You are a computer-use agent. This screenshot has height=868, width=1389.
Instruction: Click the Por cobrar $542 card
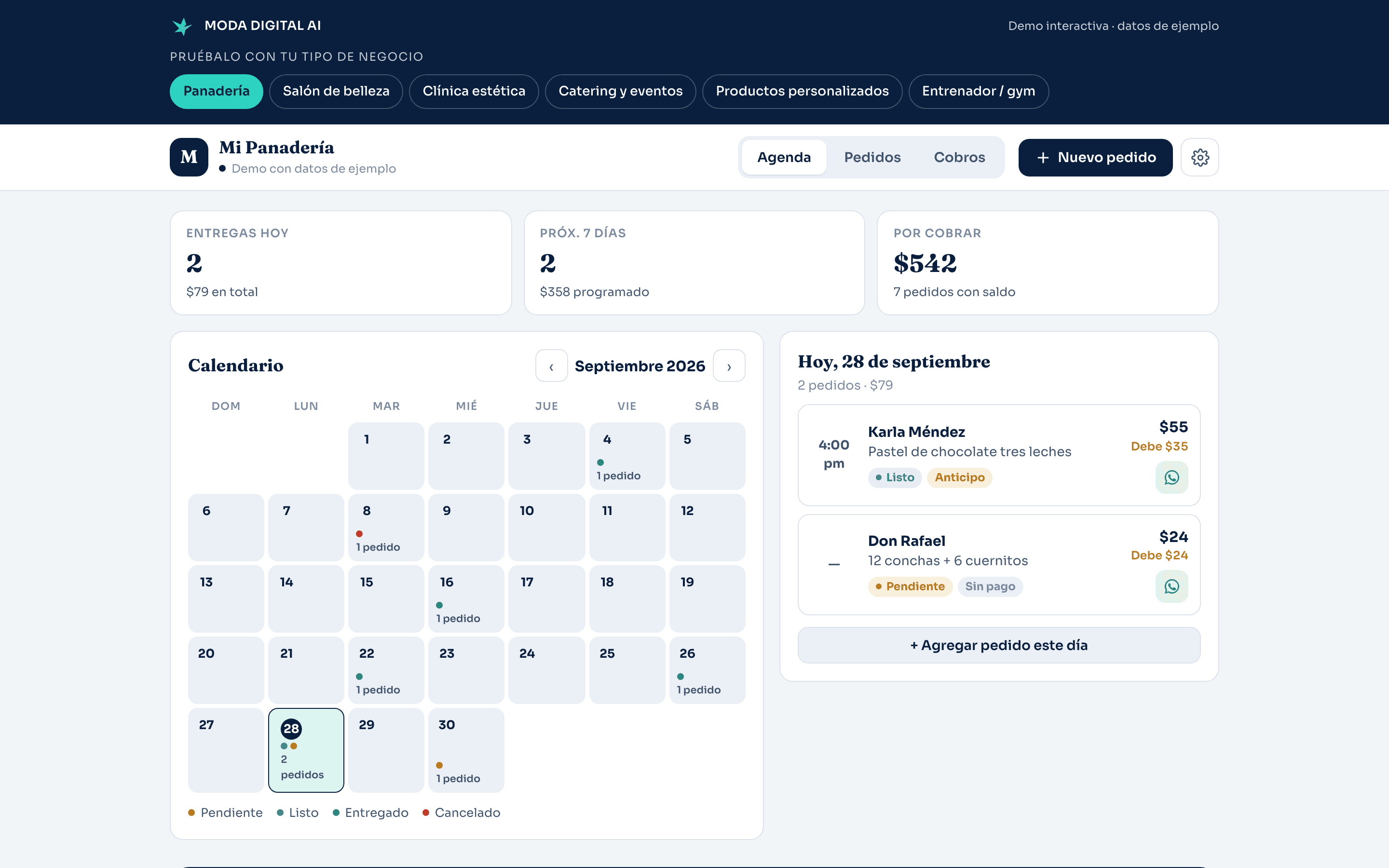tap(1048, 263)
